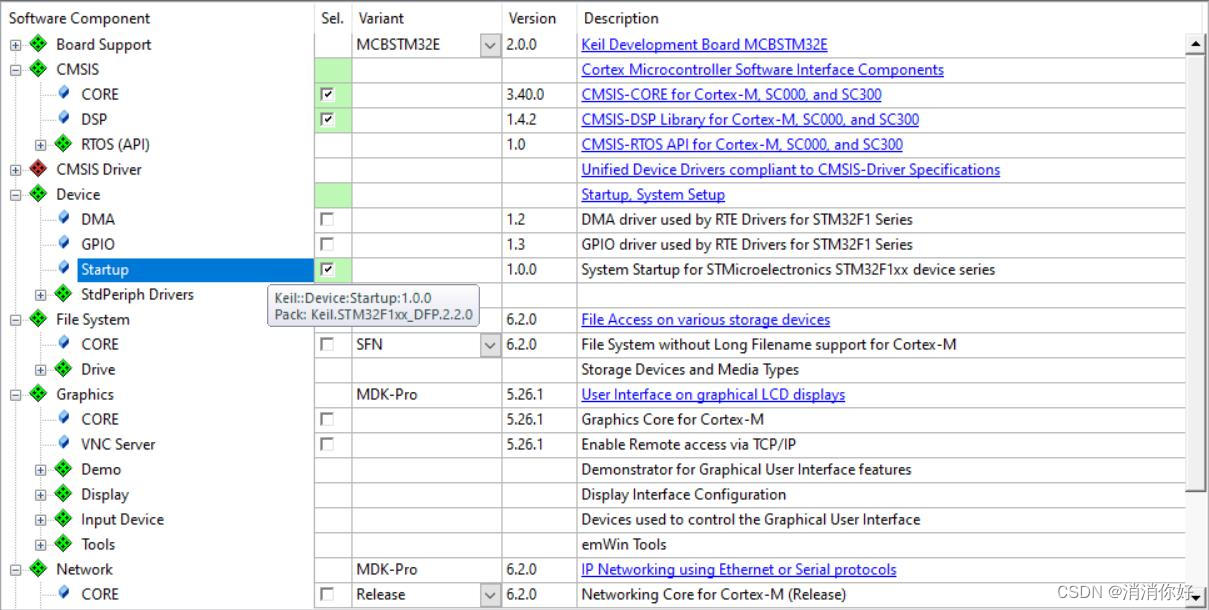The height and width of the screenshot is (610, 1209).
Task: Click the red CMSIS Driver icon
Action: tap(37, 169)
